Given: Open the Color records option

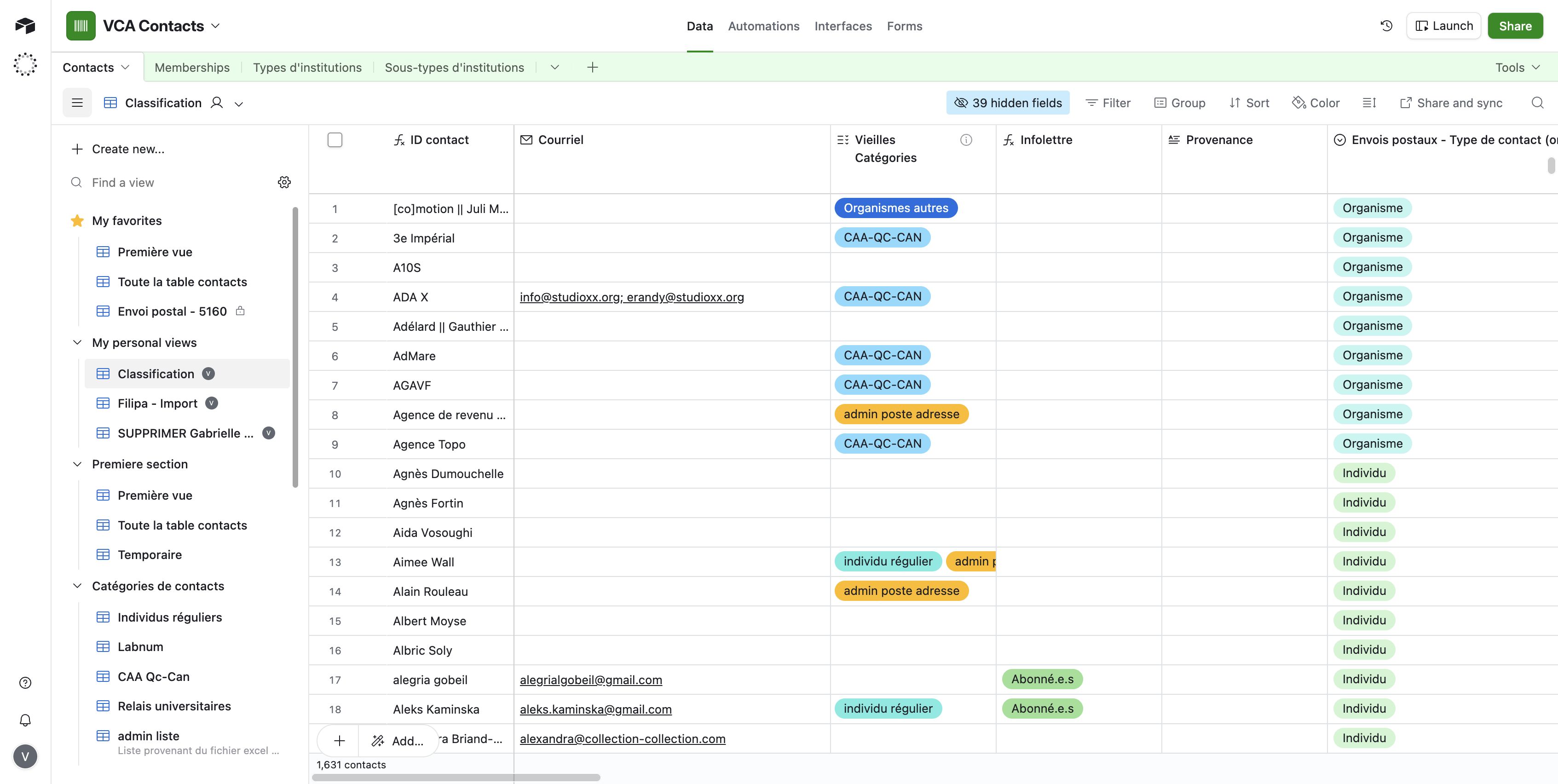Looking at the screenshot, I should point(1316,103).
